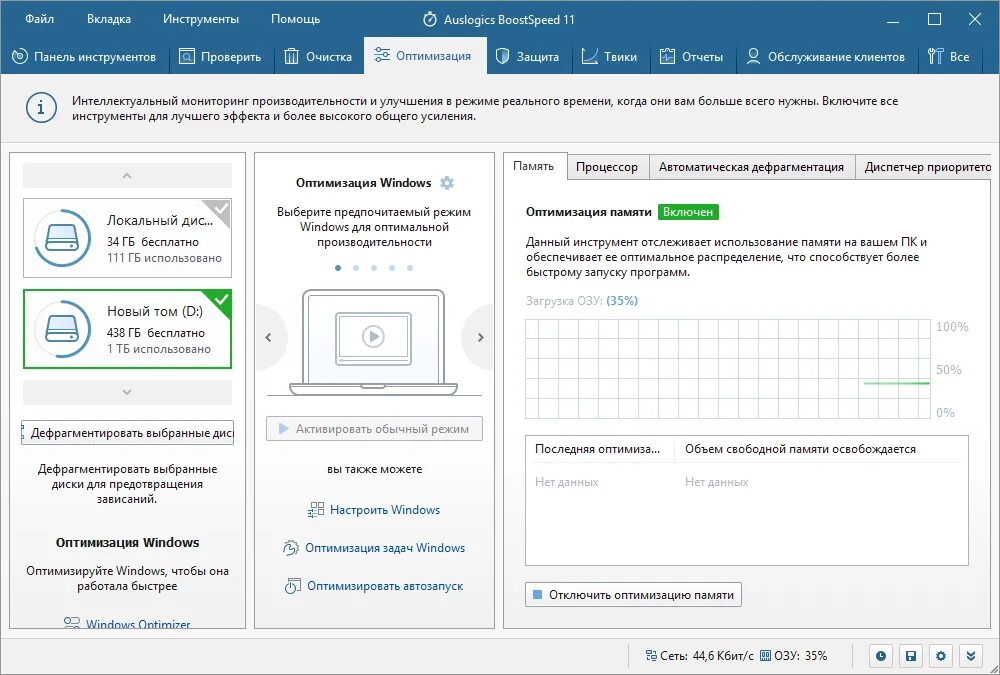Select the Память tab

(534, 166)
